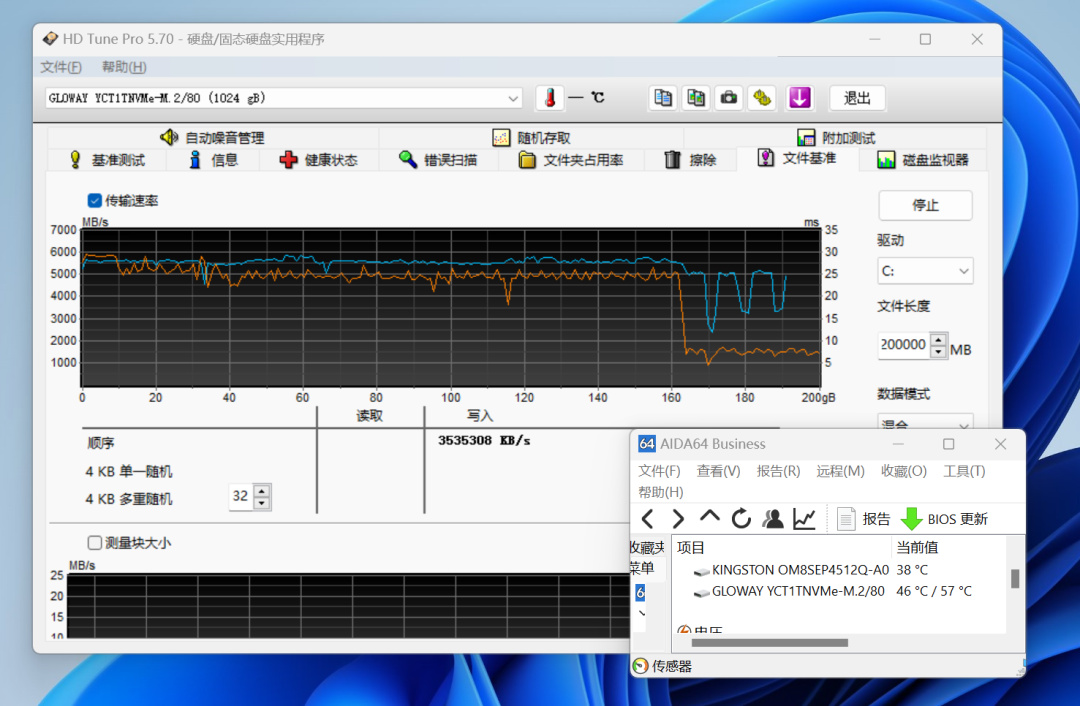
Task: Go back in AIDA64 navigation
Action: [x=647, y=519]
